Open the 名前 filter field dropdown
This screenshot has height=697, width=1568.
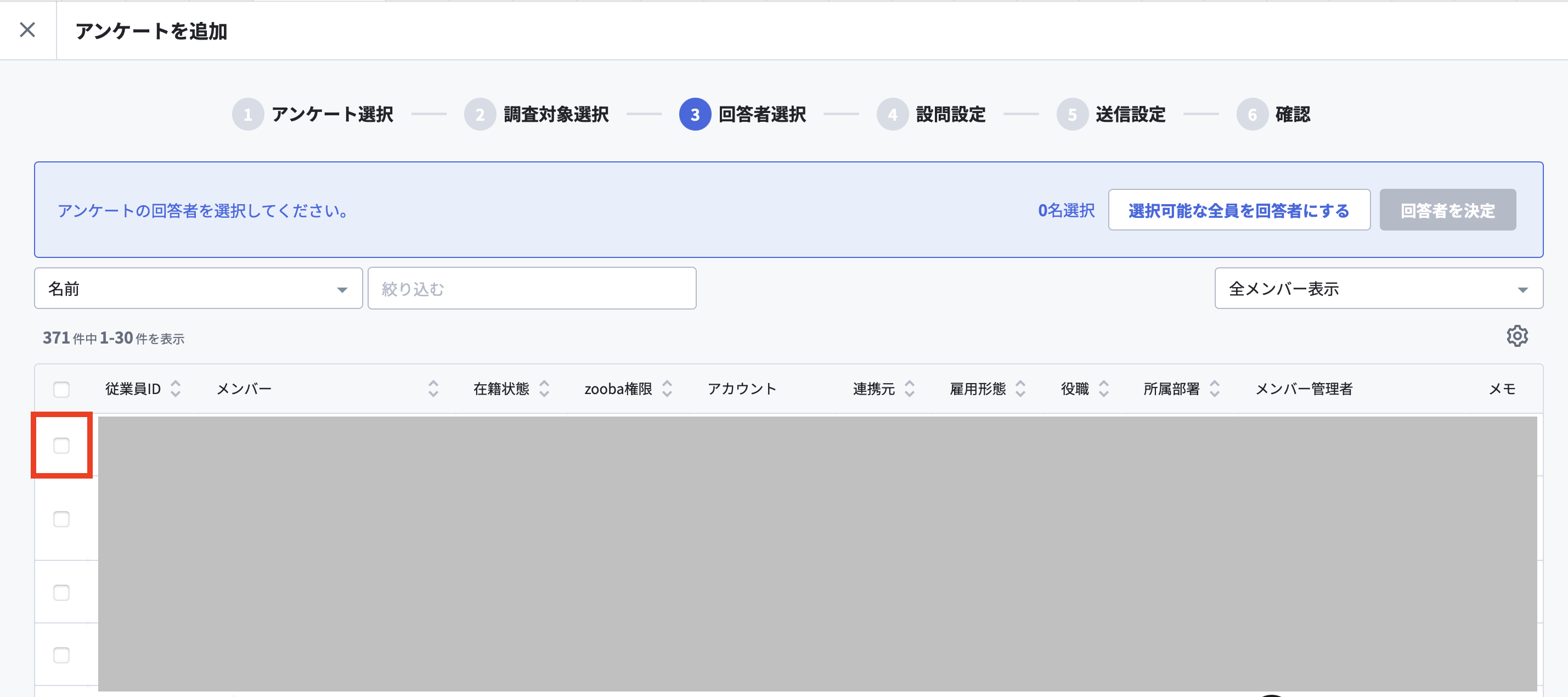199,289
